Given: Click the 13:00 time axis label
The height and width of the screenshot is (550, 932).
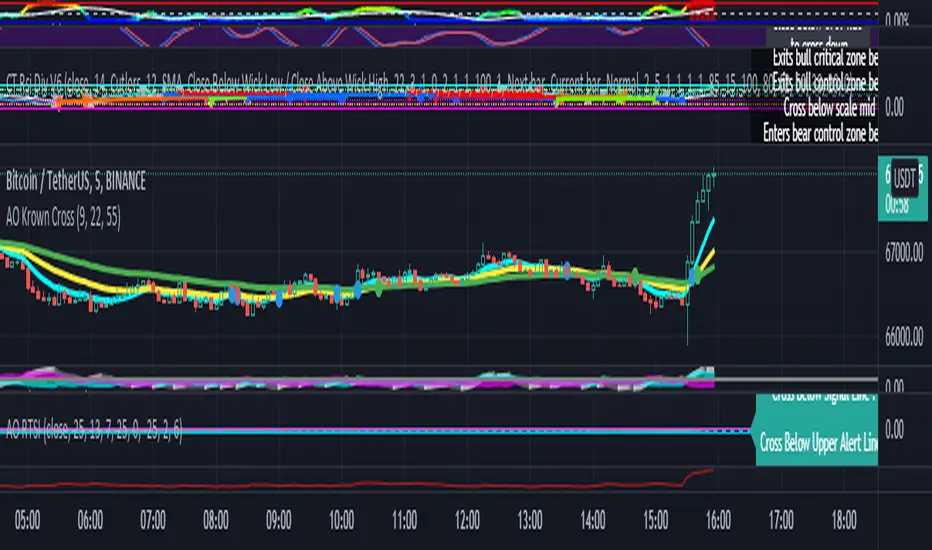Looking at the screenshot, I should pyautogui.click(x=530, y=520).
